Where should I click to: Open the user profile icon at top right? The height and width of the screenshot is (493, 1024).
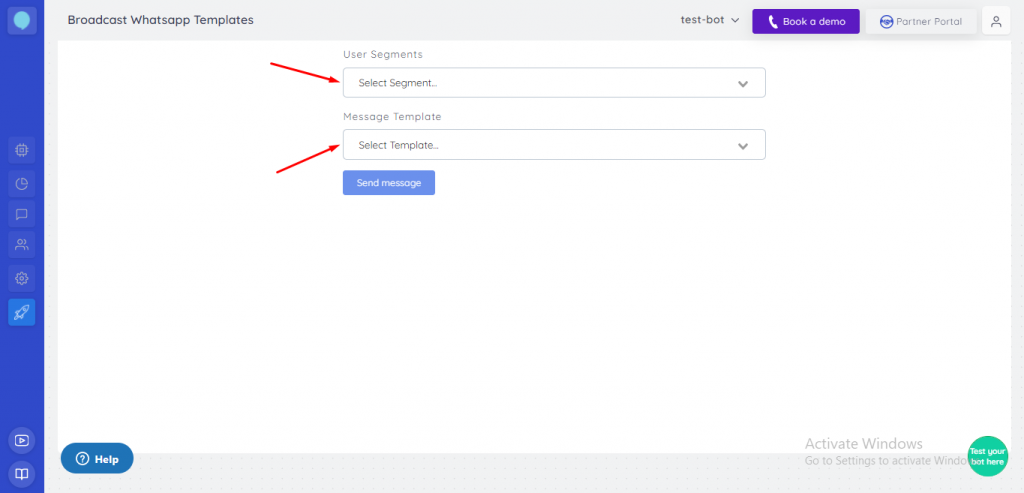[x=996, y=21]
